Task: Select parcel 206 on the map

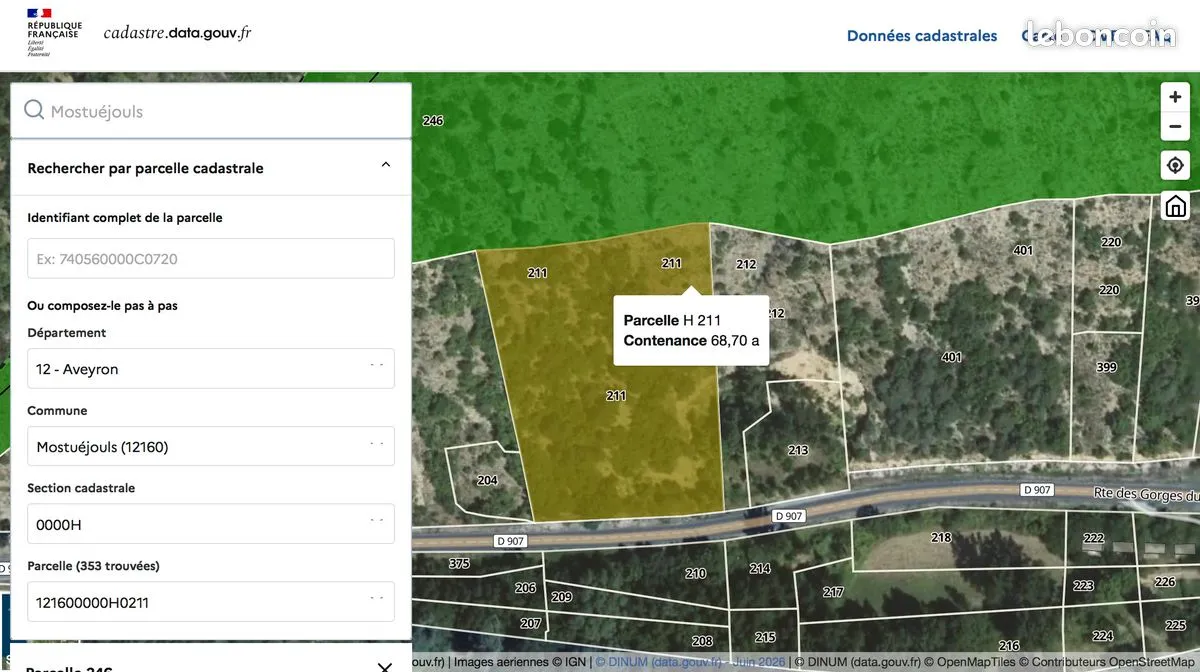Action: click(x=525, y=588)
